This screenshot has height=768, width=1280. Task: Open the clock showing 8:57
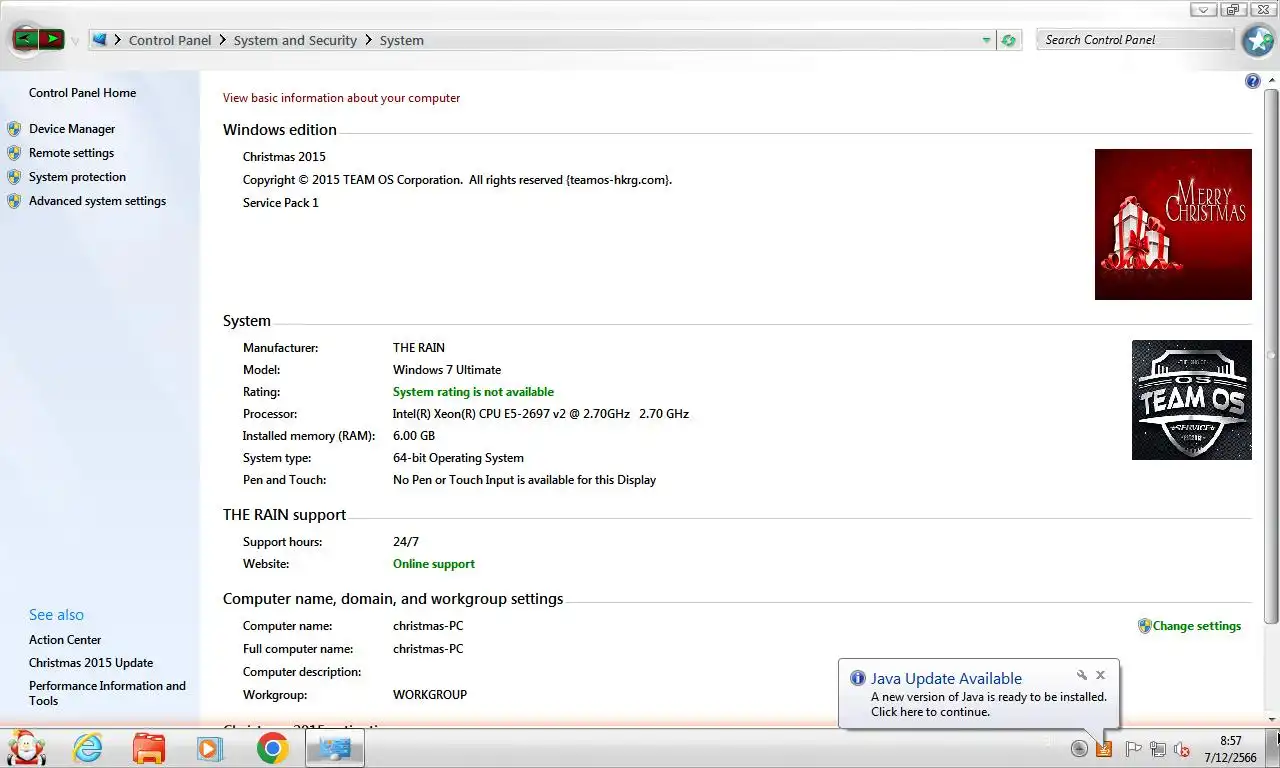(x=1231, y=749)
